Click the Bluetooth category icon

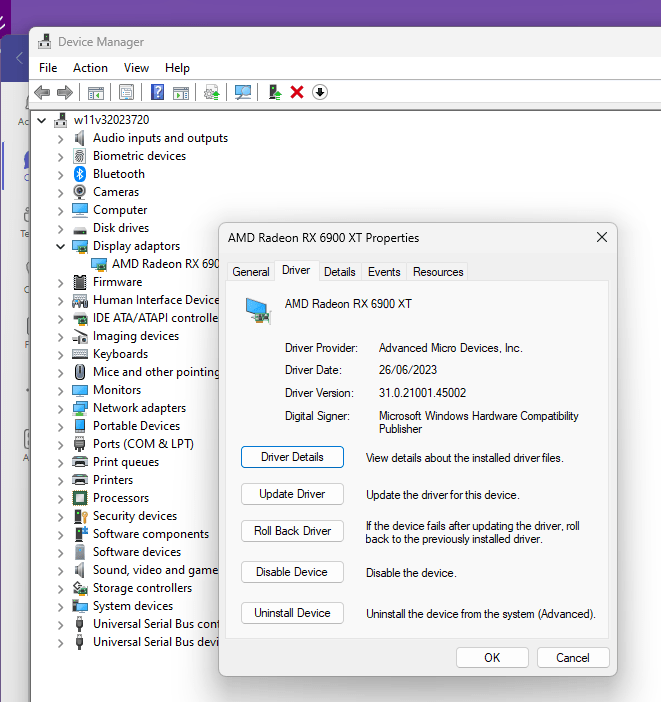(x=80, y=174)
